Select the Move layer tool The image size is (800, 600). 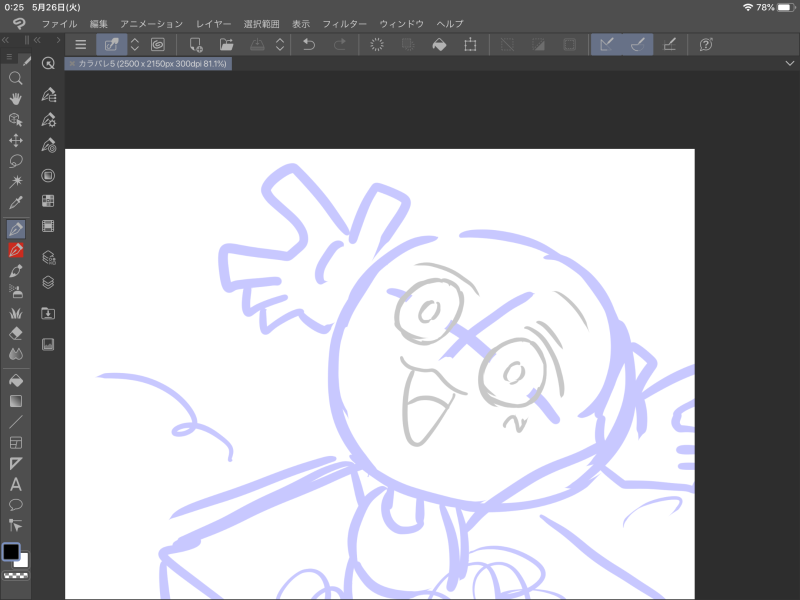pyautogui.click(x=16, y=140)
